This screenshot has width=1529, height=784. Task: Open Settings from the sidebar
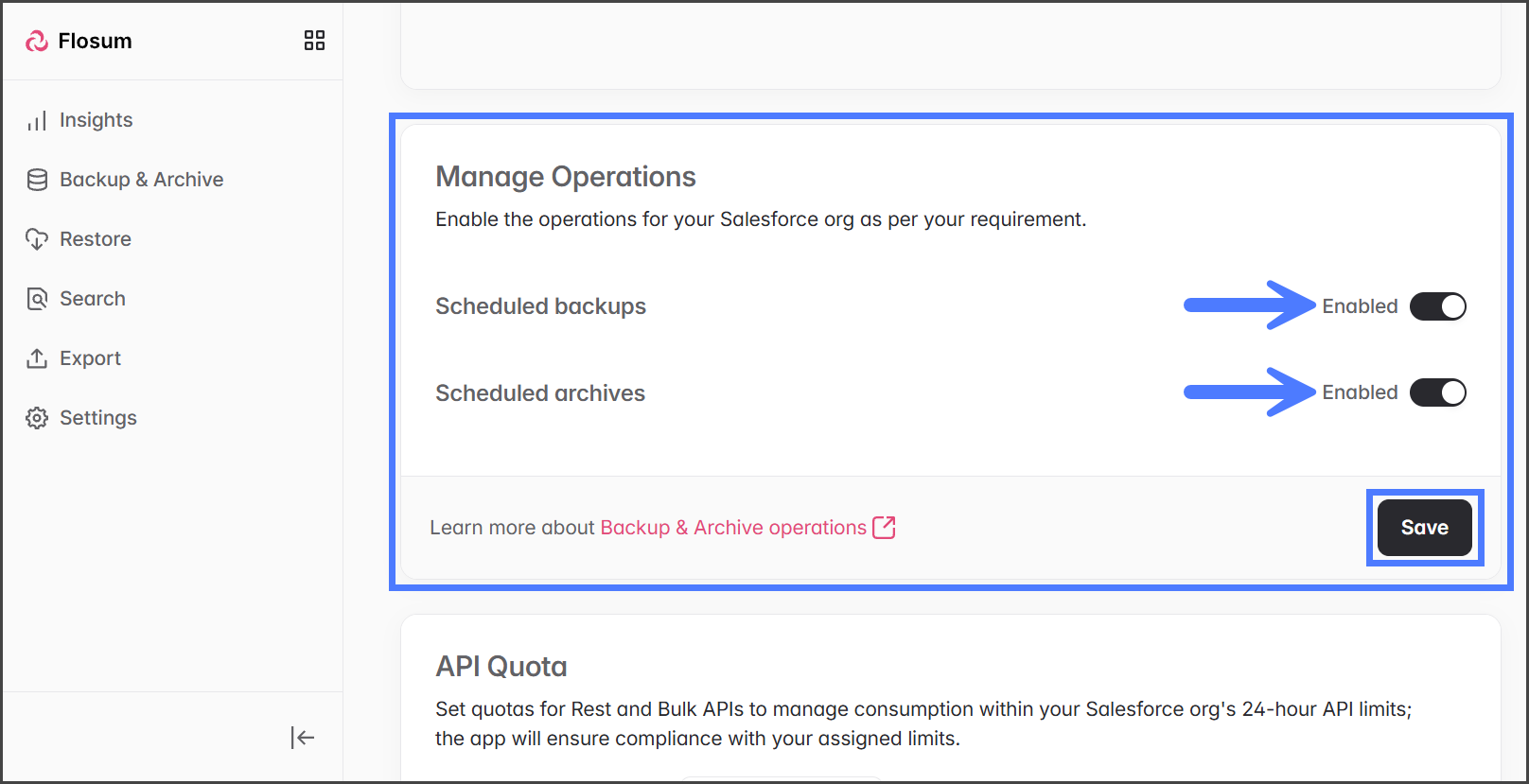(x=97, y=418)
